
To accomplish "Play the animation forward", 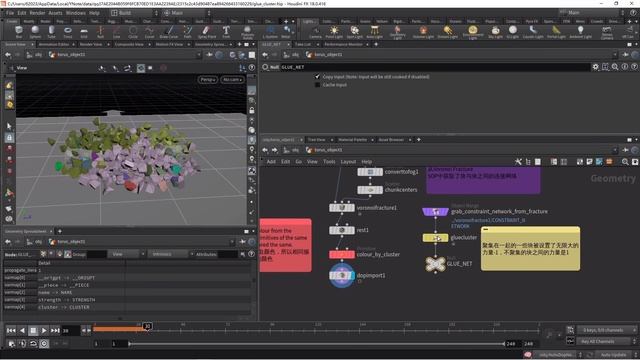I will point(44,330).
